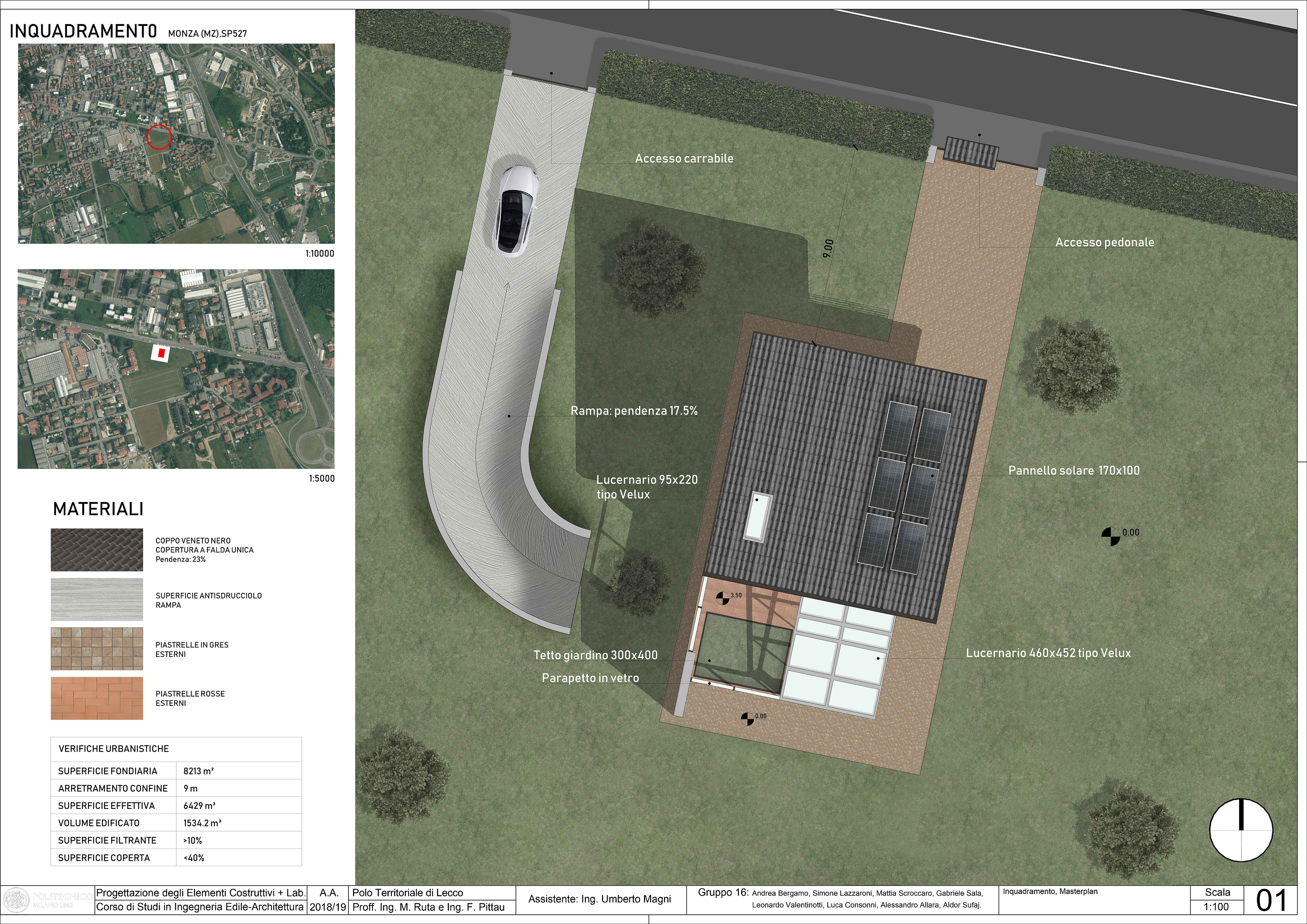1307x924 pixels.
Task: Click the Piastrelle Rosse Esterni swatch
Action: 97,698
